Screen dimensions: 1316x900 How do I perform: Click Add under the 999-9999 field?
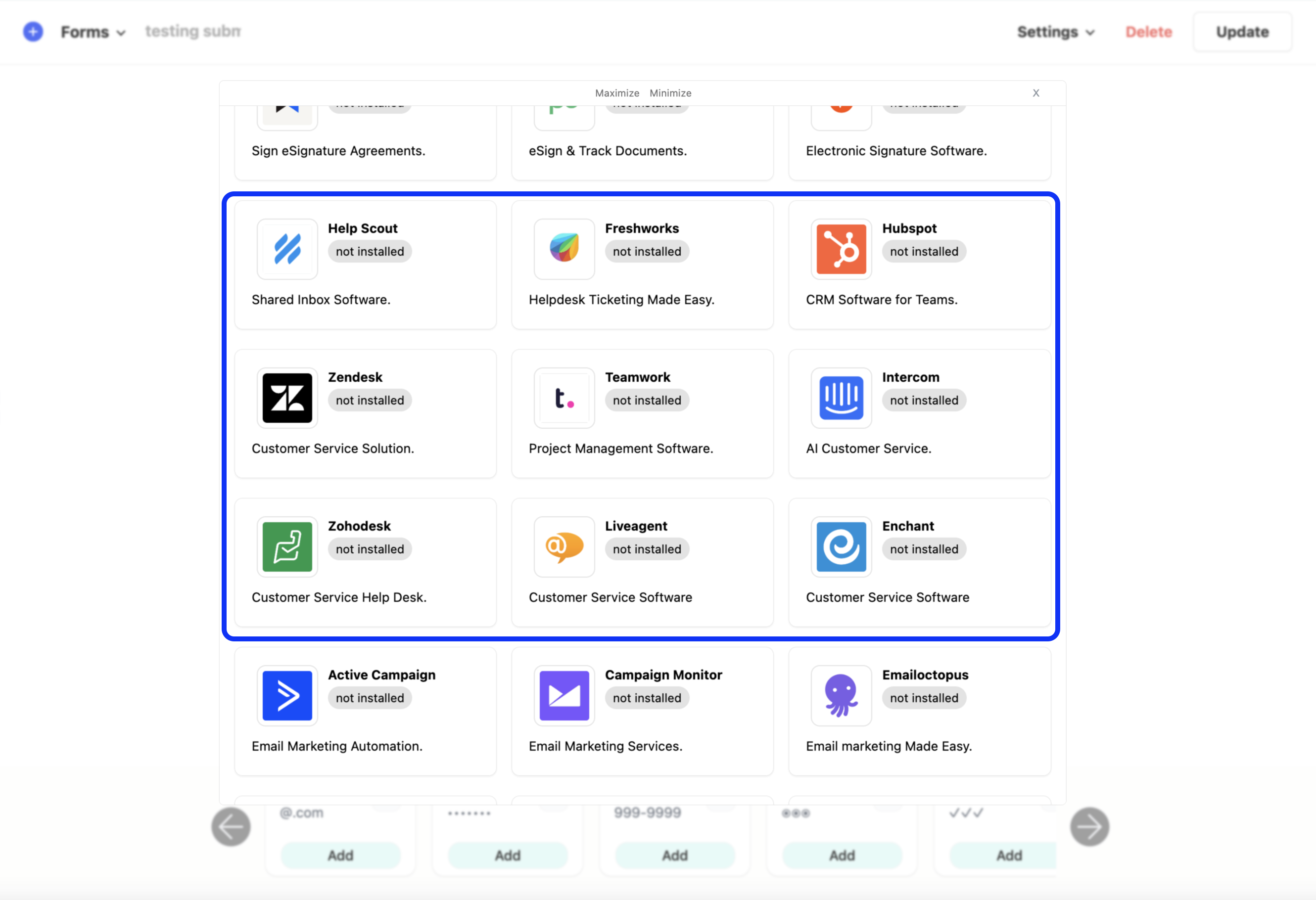coord(675,855)
